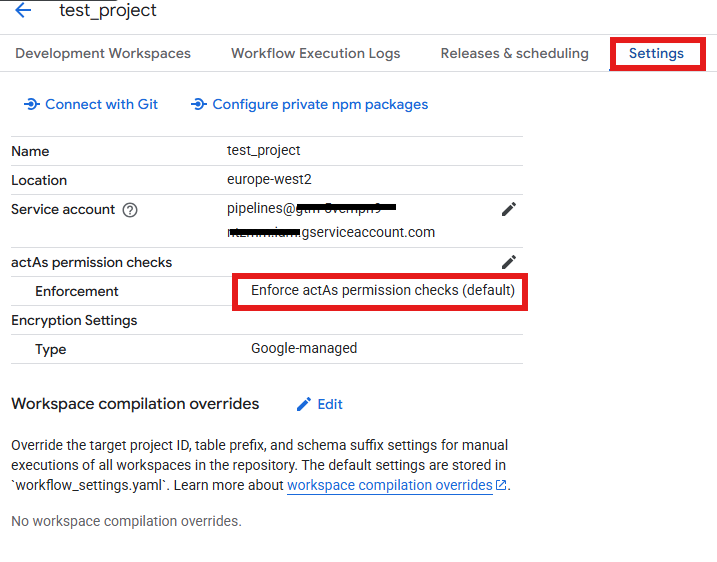The width and height of the screenshot is (717, 562).
Task: Follow the workspace compilation overrides documentation link
Action: (389, 485)
